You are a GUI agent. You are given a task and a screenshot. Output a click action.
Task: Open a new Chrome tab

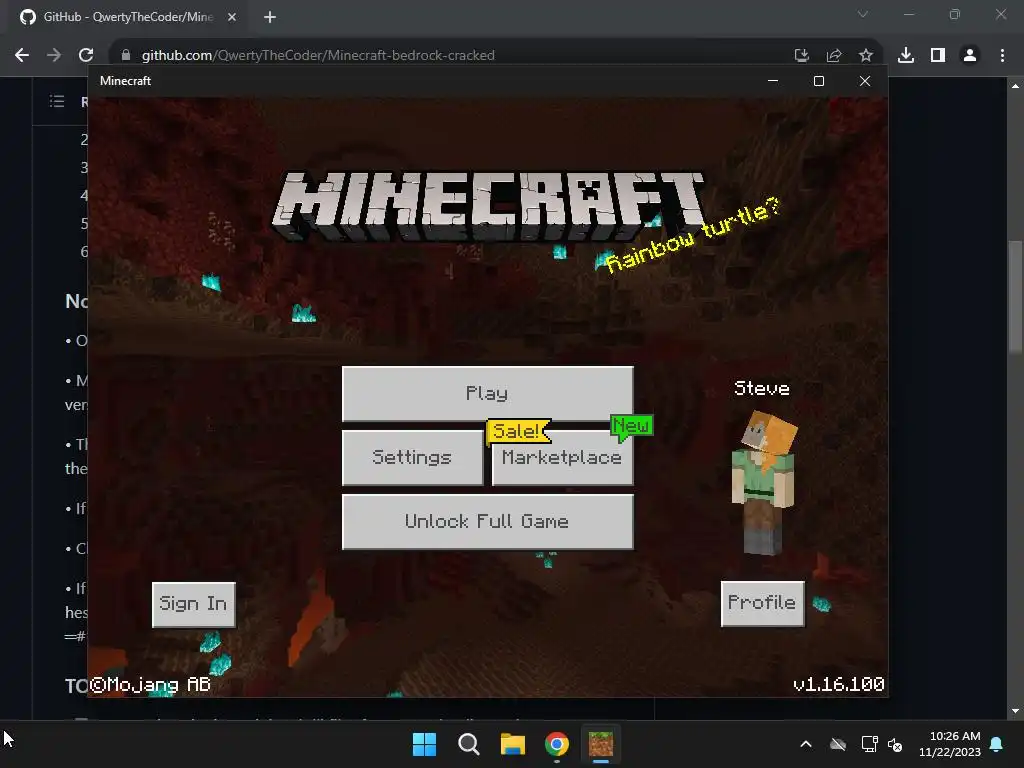[x=270, y=17]
